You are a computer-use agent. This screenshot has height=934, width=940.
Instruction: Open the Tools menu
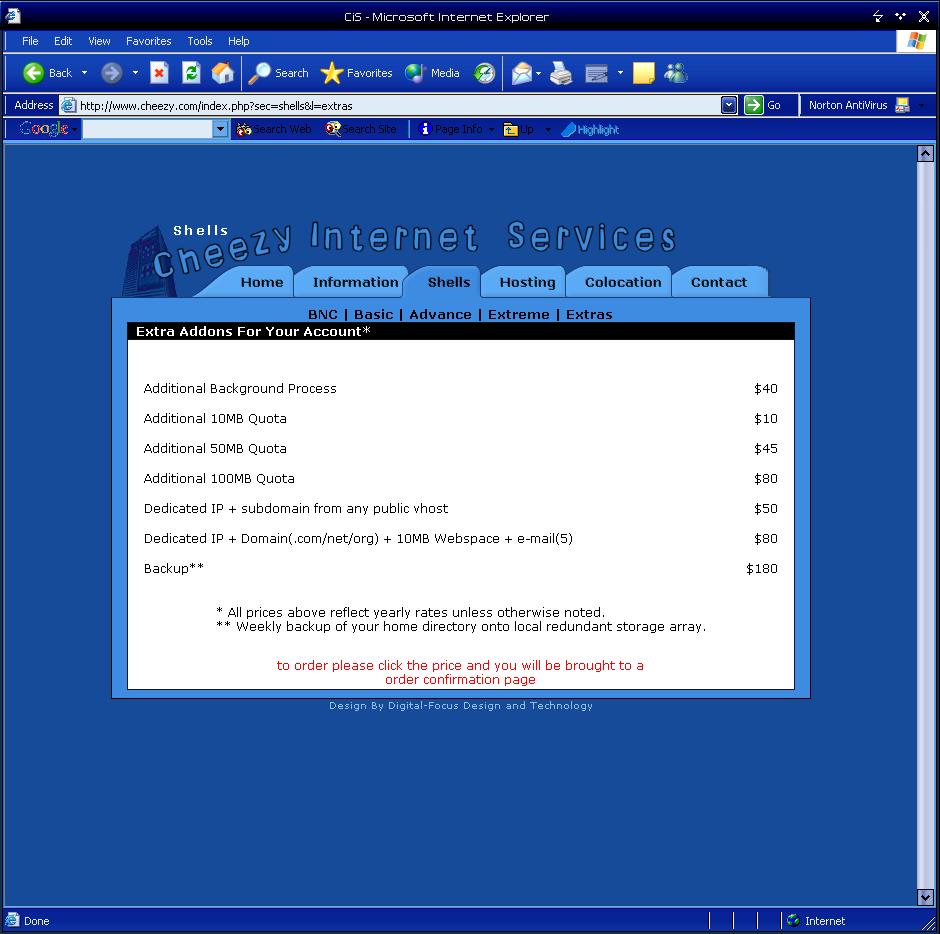pyautogui.click(x=200, y=41)
